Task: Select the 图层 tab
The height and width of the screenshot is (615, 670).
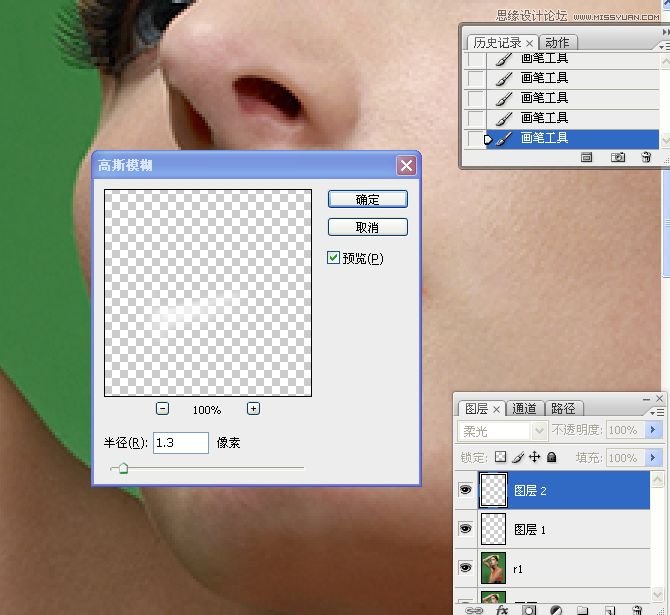Action: (x=476, y=409)
